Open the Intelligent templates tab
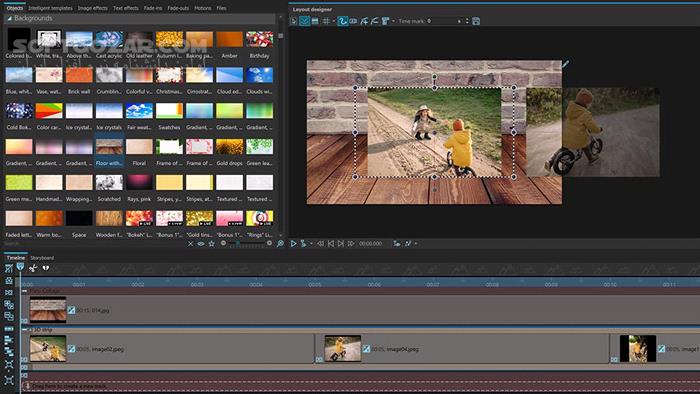700x394 pixels. click(50, 8)
